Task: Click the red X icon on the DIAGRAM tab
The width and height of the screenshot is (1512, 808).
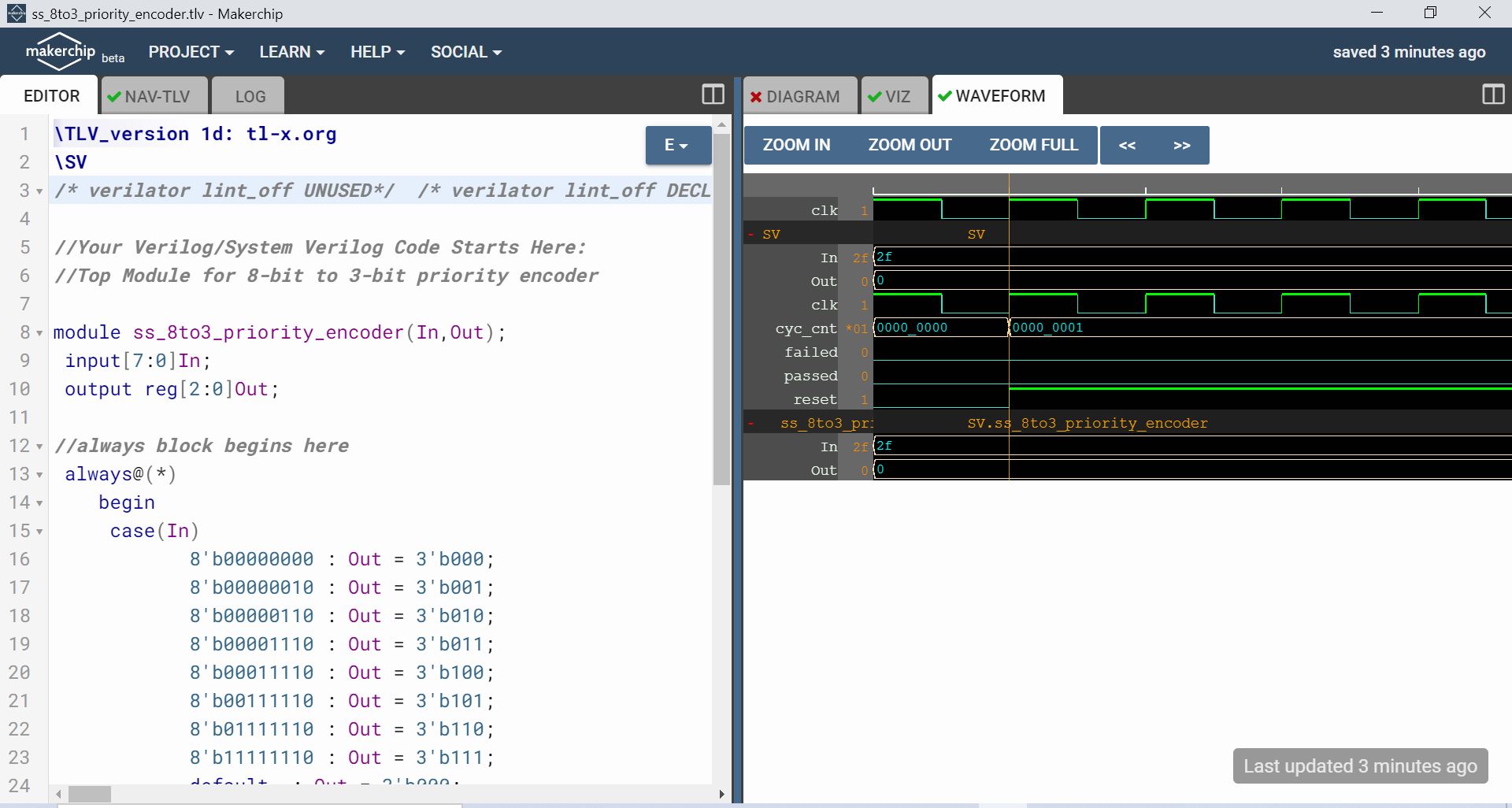Action: tap(756, 96)
